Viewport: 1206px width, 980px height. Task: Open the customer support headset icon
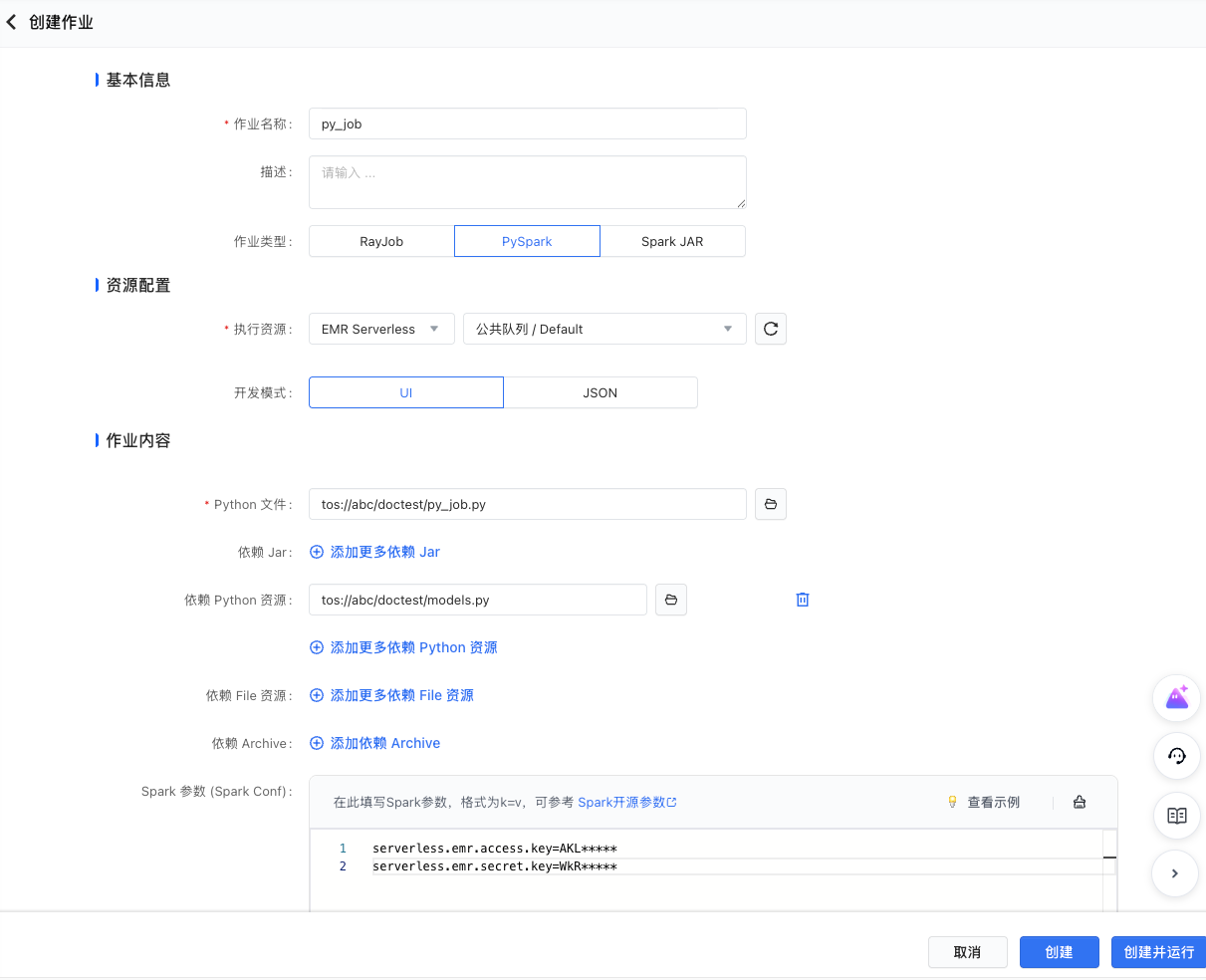click(1177, 756)
